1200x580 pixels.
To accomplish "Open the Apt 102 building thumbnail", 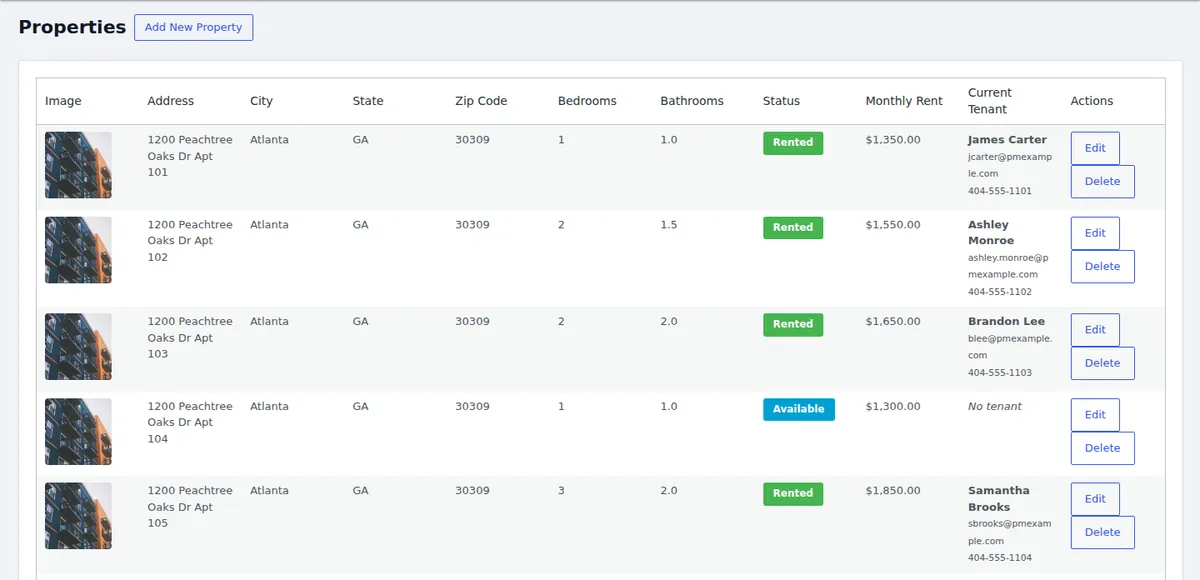I will coord(78,250).
